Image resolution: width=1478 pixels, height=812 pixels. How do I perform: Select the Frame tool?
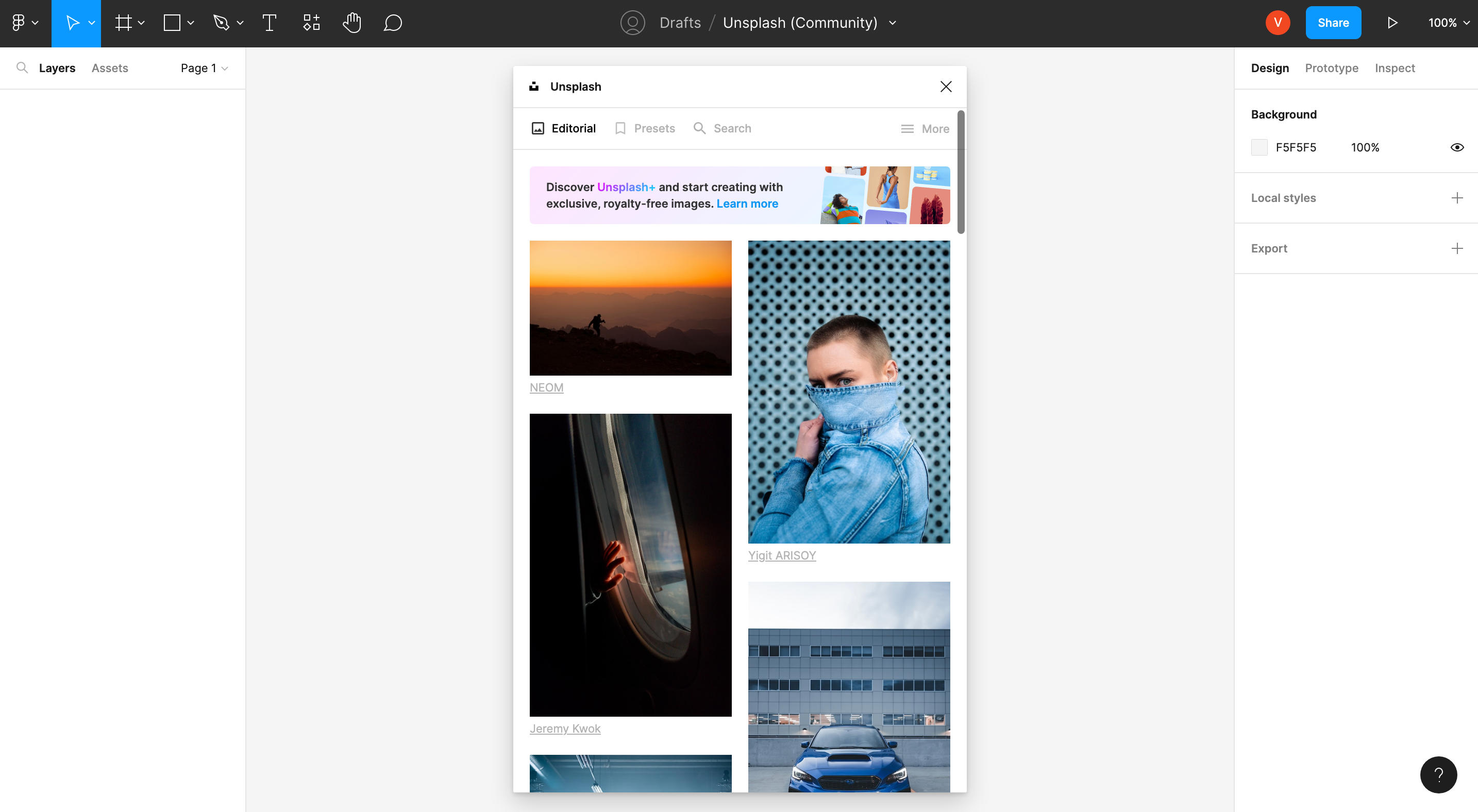[x=122, y=22]
